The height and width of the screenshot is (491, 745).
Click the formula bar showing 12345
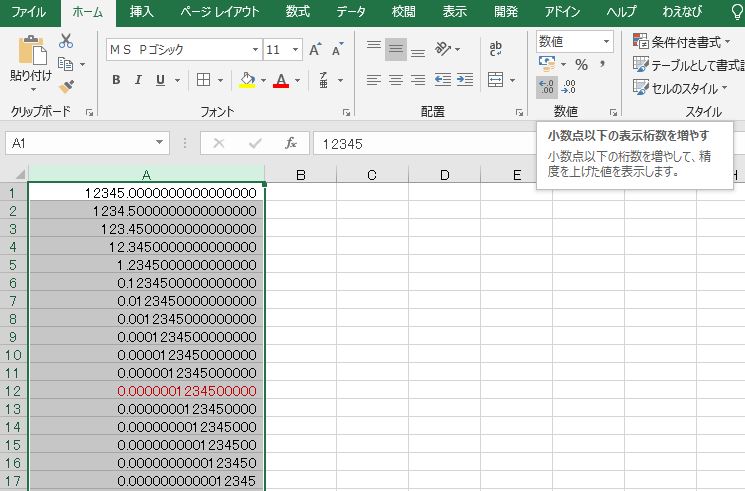(425, 144)
